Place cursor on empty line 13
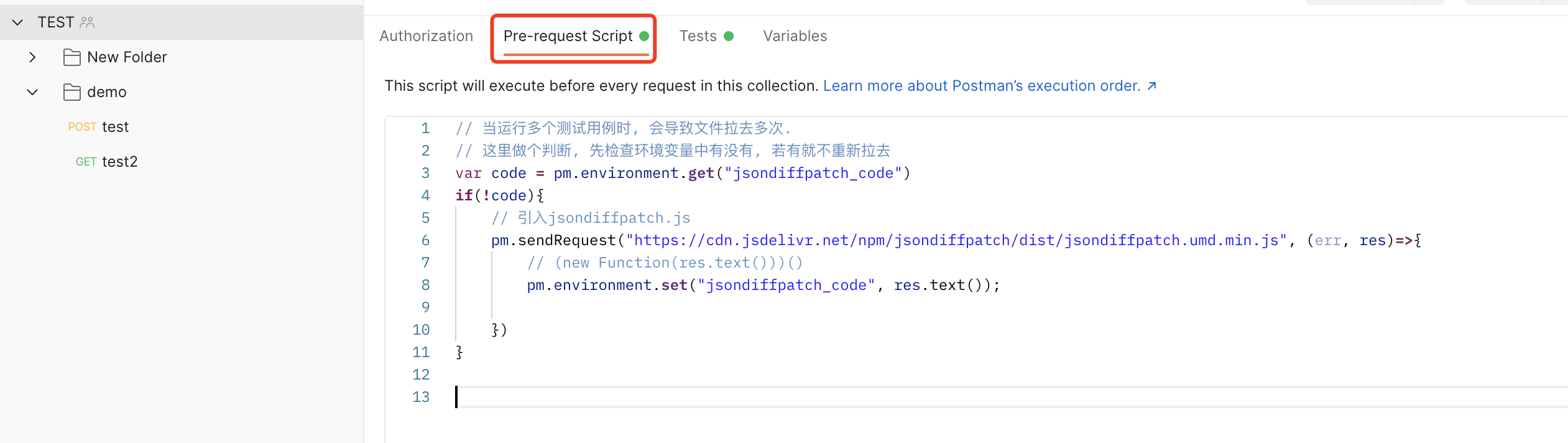Image resolution: width=1568 pixels, height=443 pixels. 746,397
